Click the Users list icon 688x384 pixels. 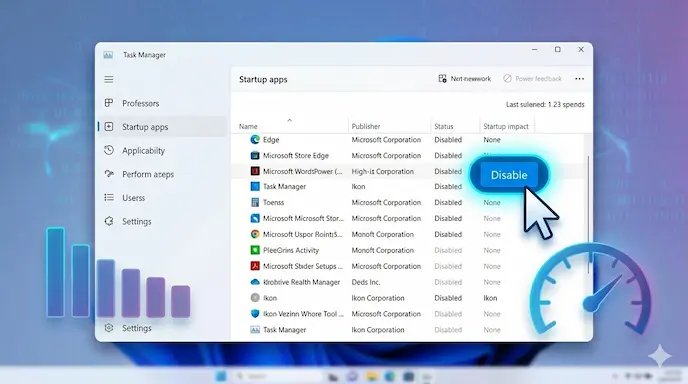pyautogui.click(x=109, y=197)
